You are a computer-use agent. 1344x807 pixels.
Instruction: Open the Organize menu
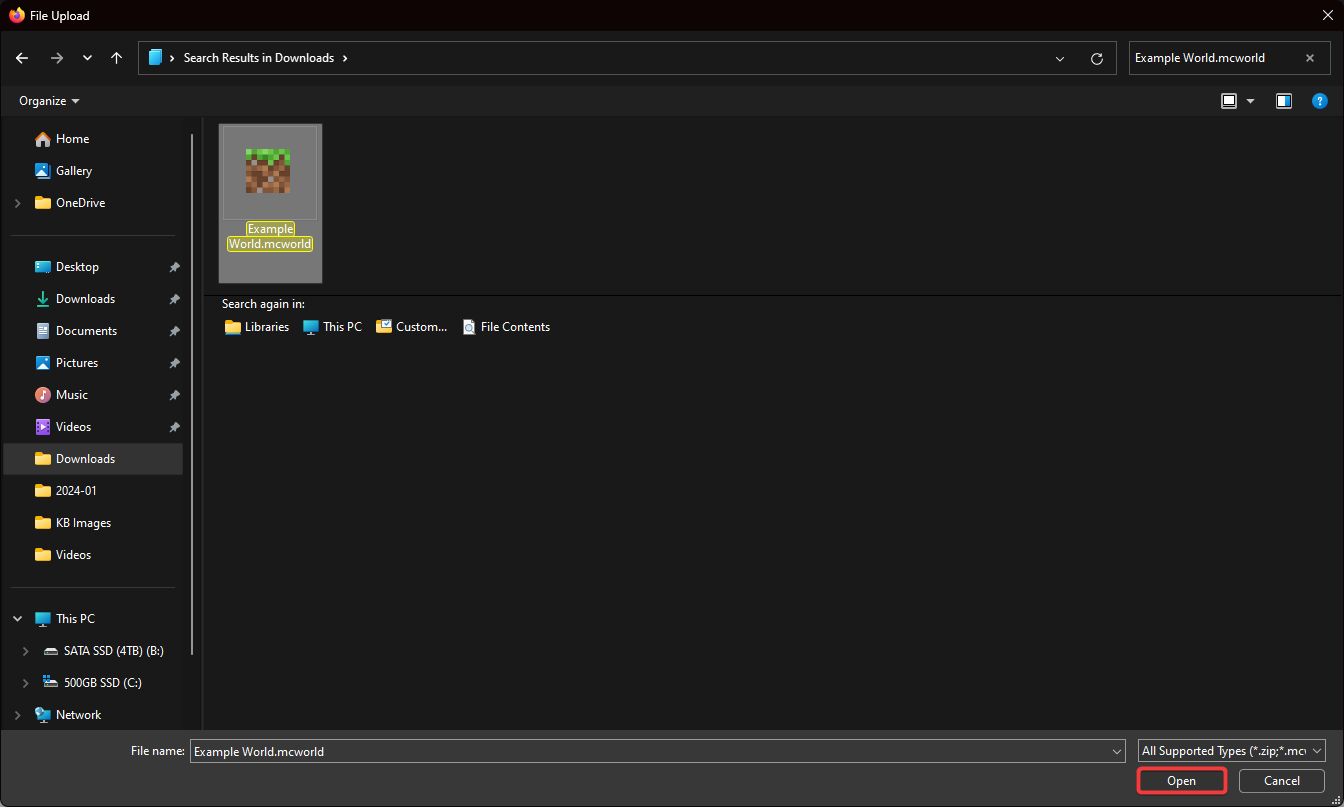coord(49,101)
